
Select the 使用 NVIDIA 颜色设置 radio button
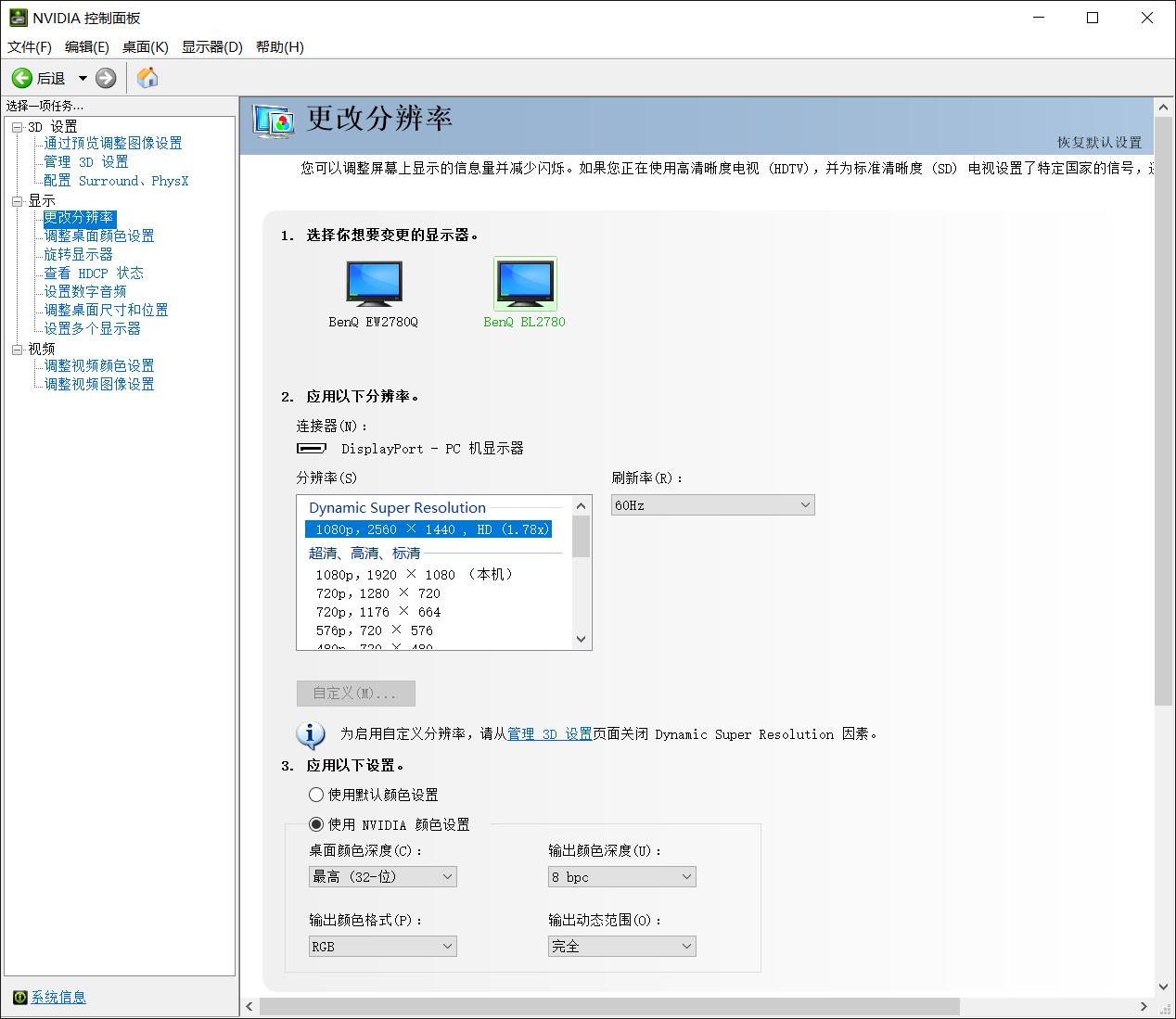(x=316, y=823)
